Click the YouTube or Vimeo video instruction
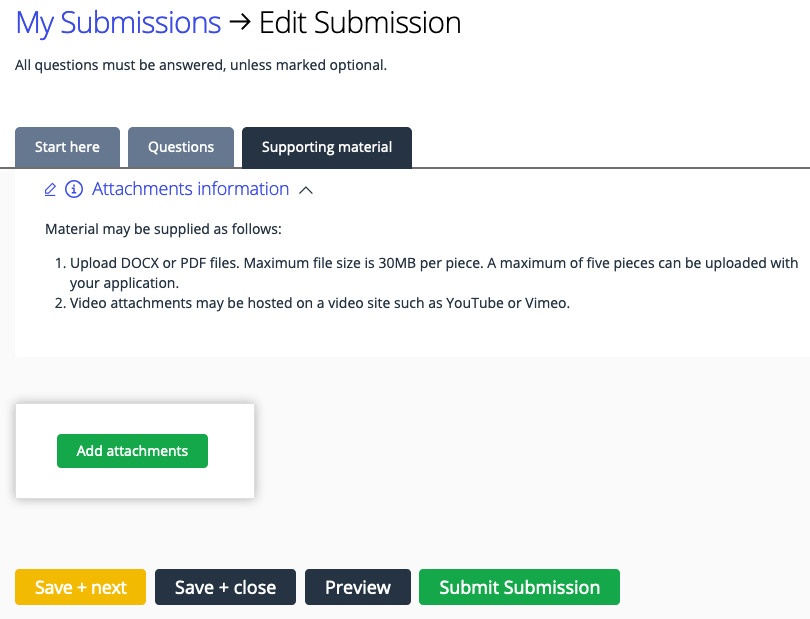 click(319, 303)
